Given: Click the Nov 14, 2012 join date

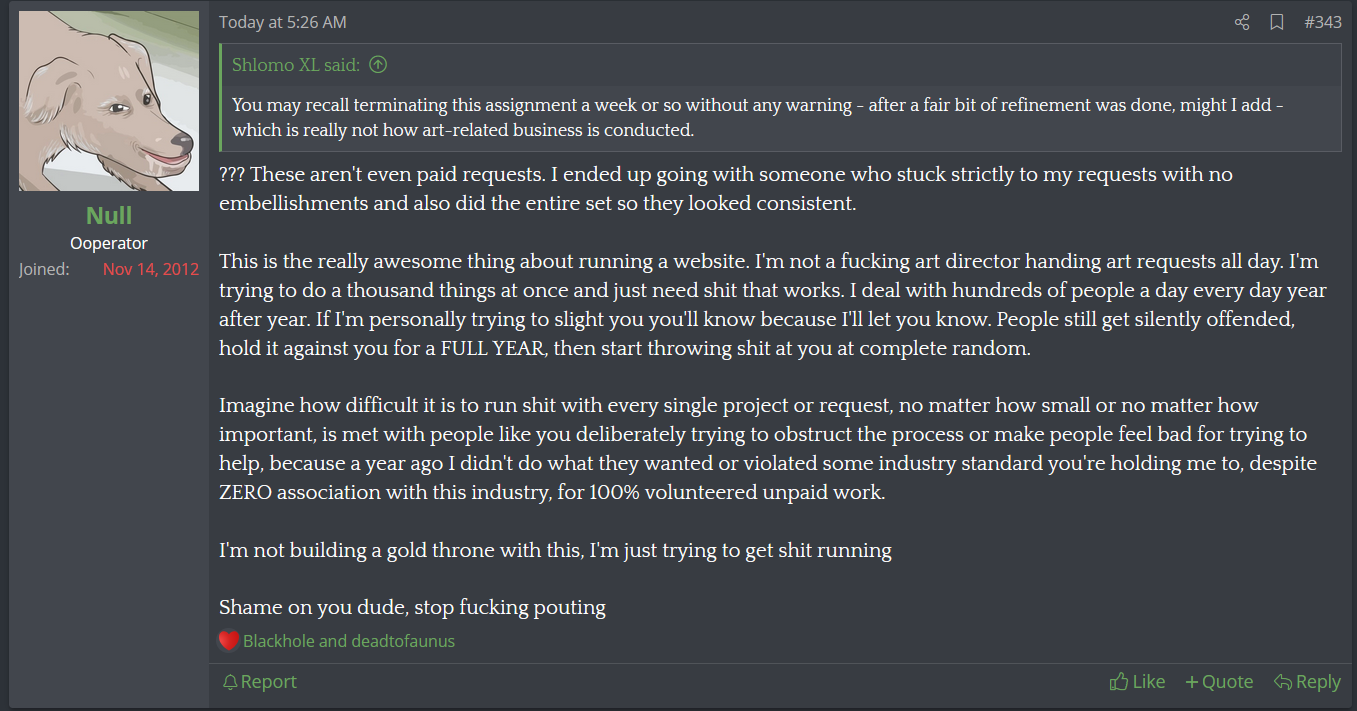Looking at the screenshot, I should [x=151, y=269].
